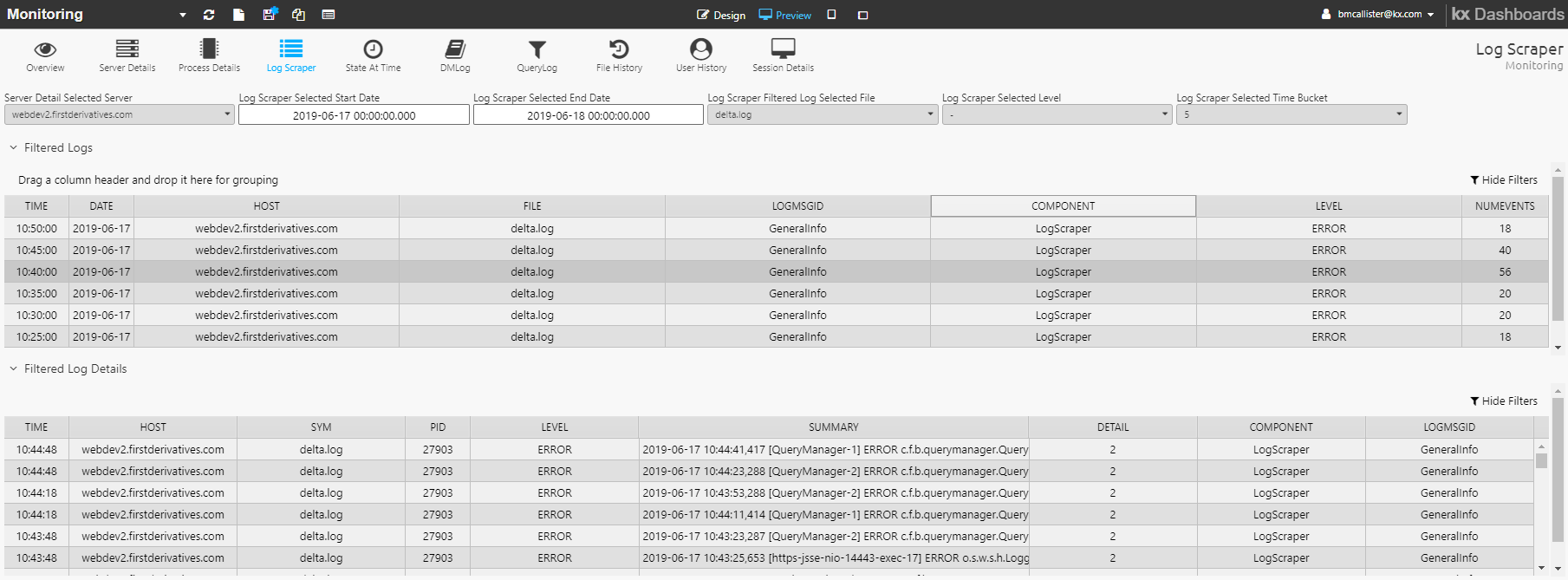
Task: Select the 10:50:00 row time cell
Action: (36, 229)
